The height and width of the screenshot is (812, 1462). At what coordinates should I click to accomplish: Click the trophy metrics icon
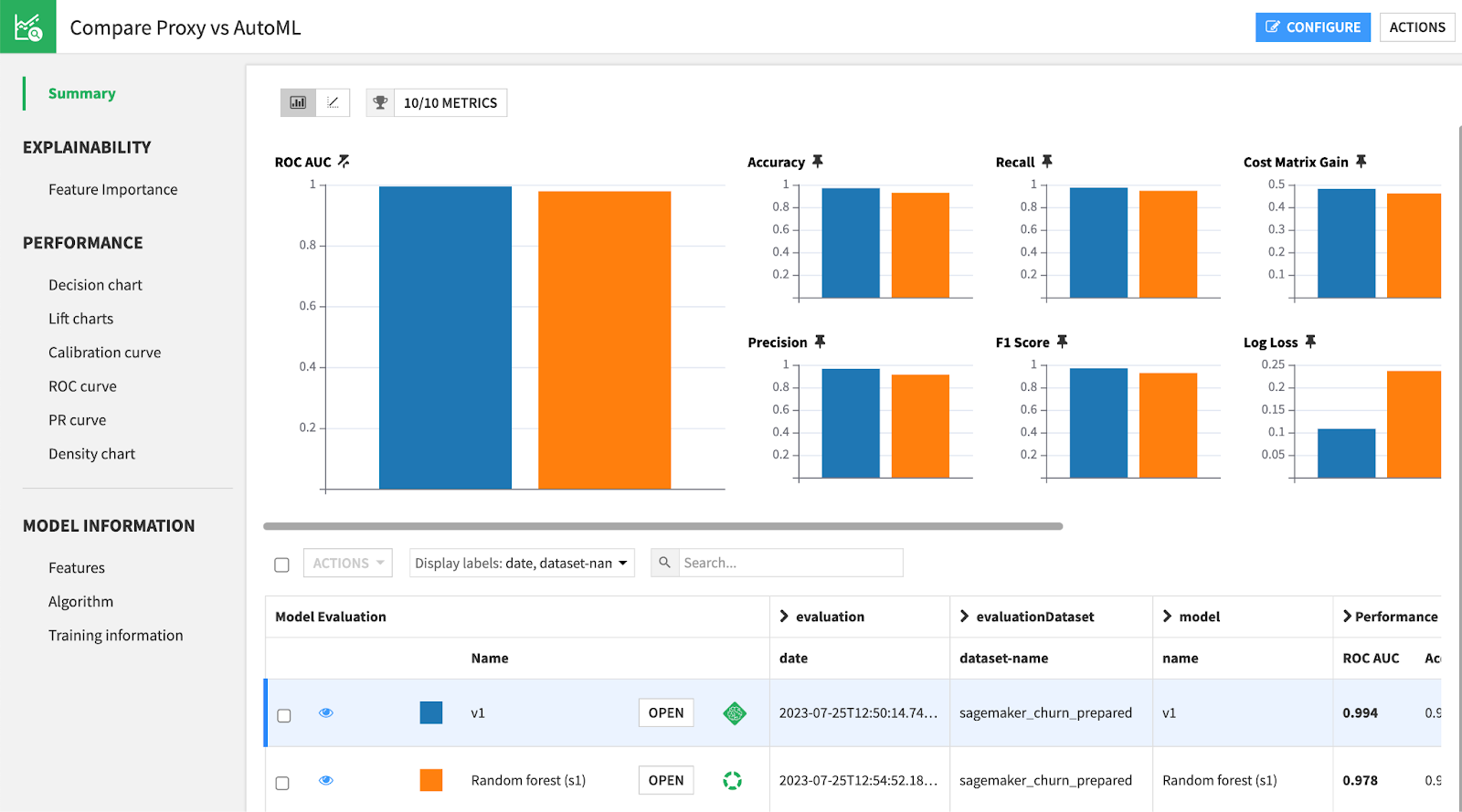(380, 102)
